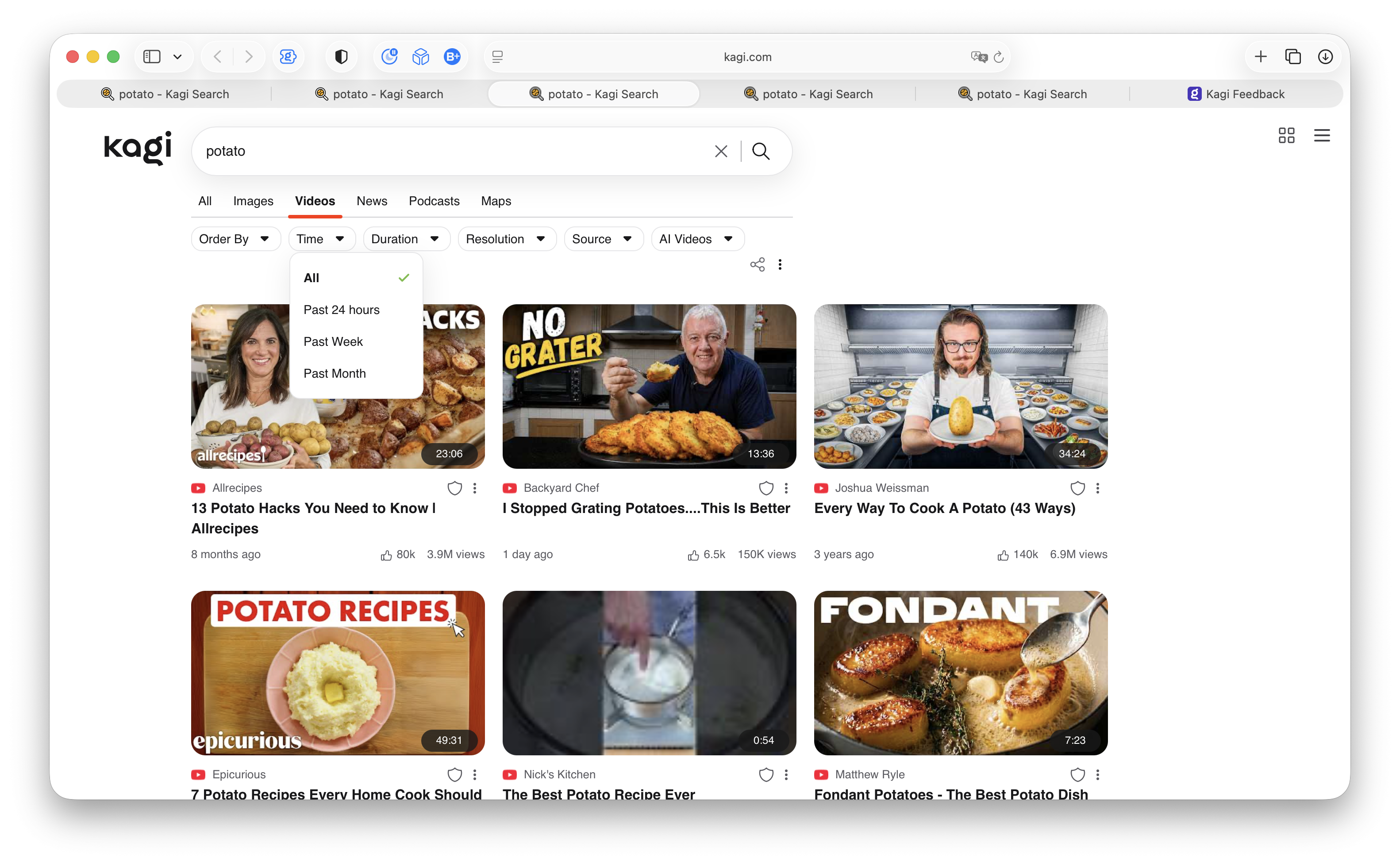The width and height of the screenshot is (1400, 865).
Task: Switch to the Maps tab
Action: click(x=496, y=201)
